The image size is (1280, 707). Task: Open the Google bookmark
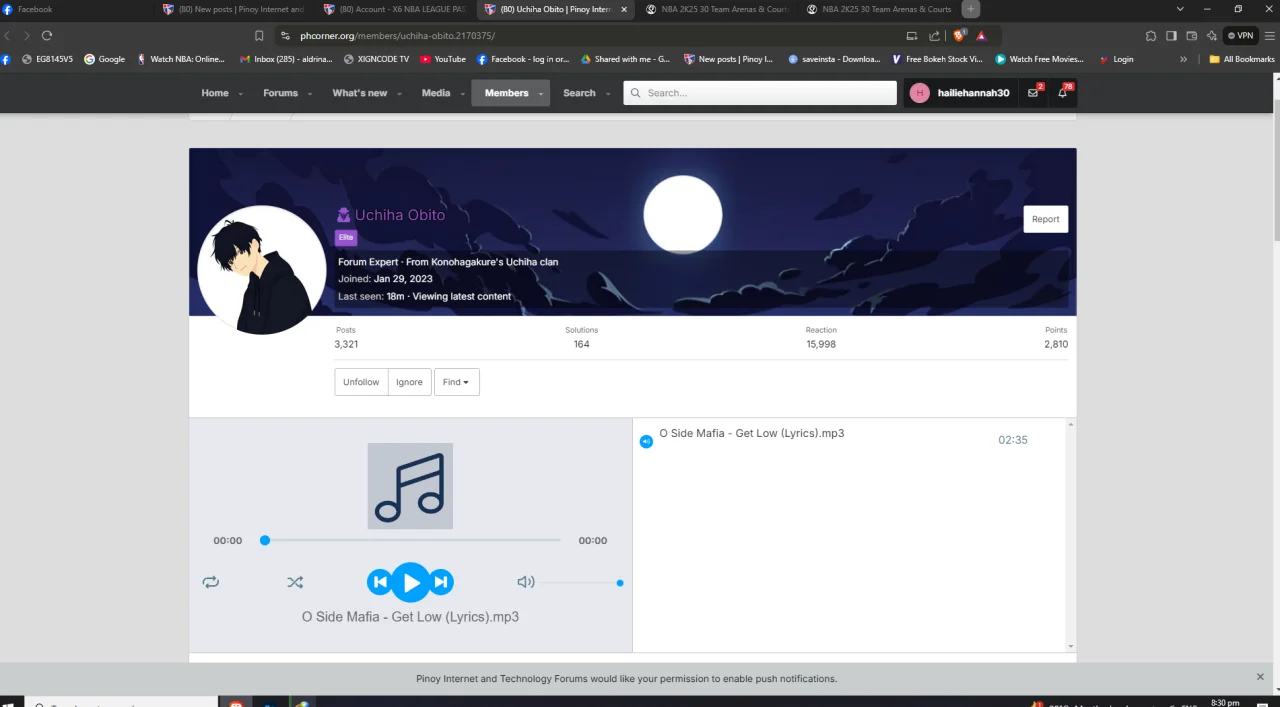click(x=104, y=59)
